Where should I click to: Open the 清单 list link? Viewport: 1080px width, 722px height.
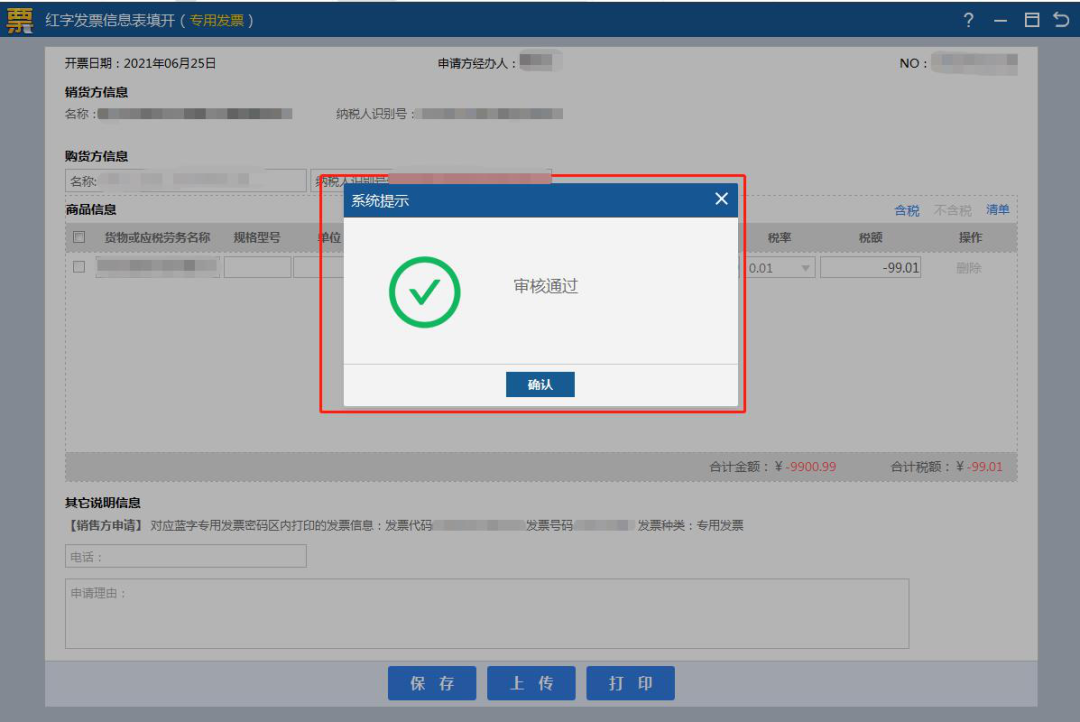(x=997, y=210)
